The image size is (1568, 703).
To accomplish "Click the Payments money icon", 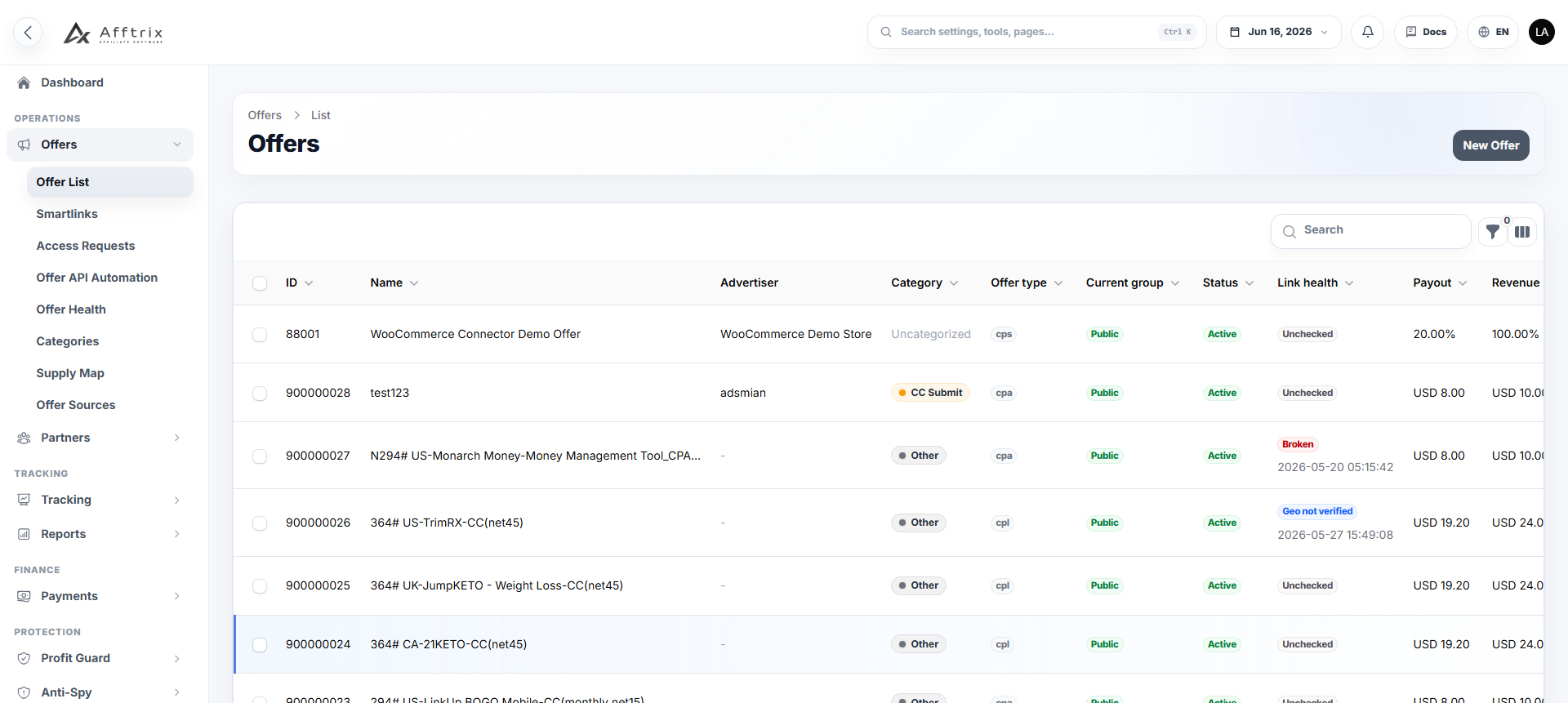I will tap(24, 596).
